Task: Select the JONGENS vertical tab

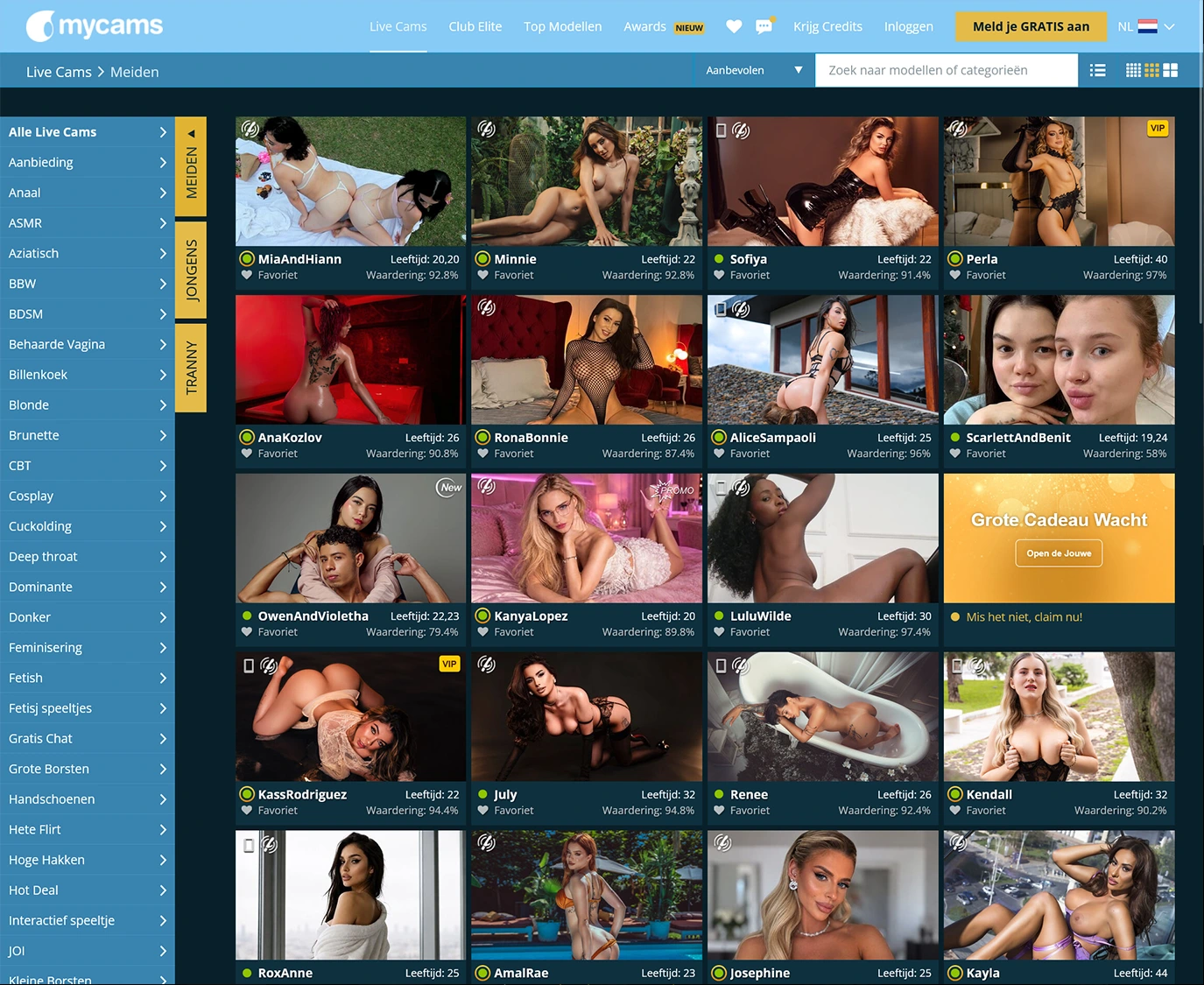Action: pyautogui.click(x=191, y=270)
